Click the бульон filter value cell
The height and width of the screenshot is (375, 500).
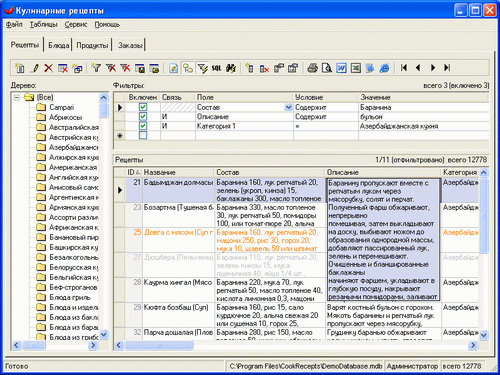[423, 117]
